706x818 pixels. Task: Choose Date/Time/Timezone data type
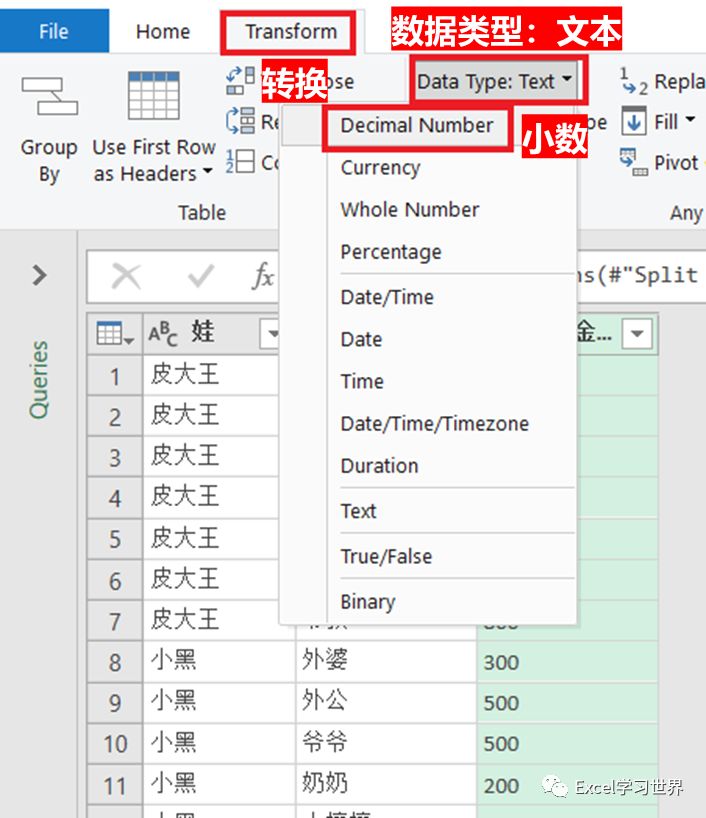(x=435, y=424)
